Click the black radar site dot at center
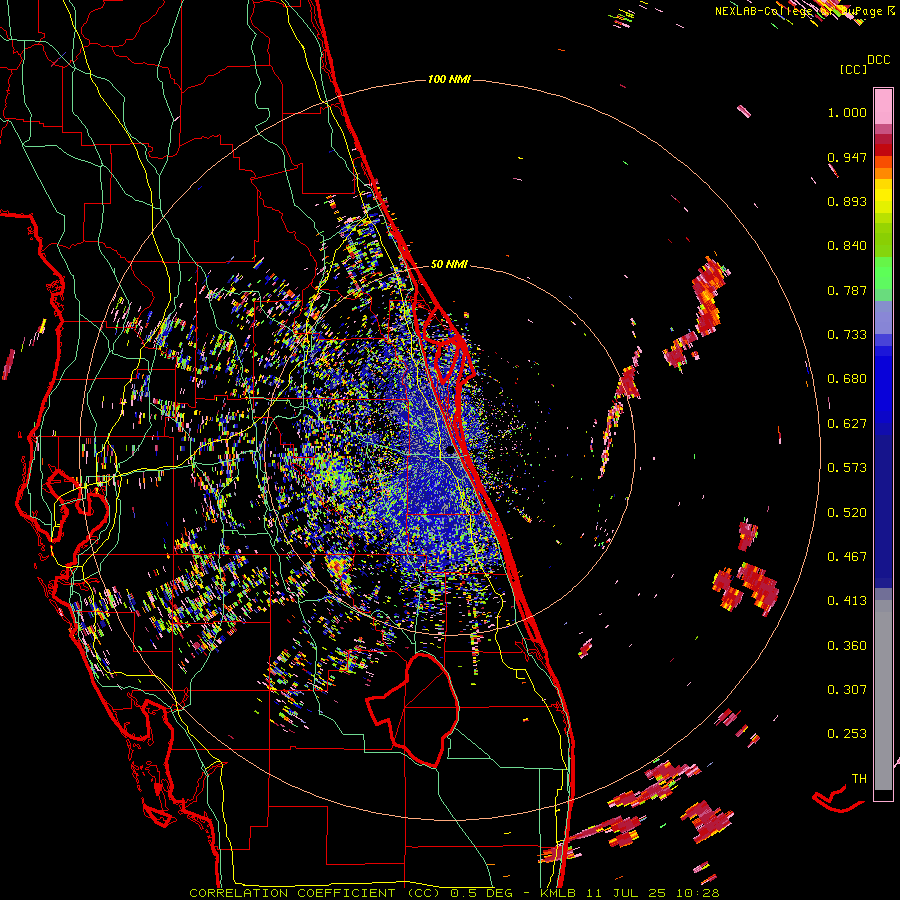This screenshot has height=900, width=900. point(449,451)
